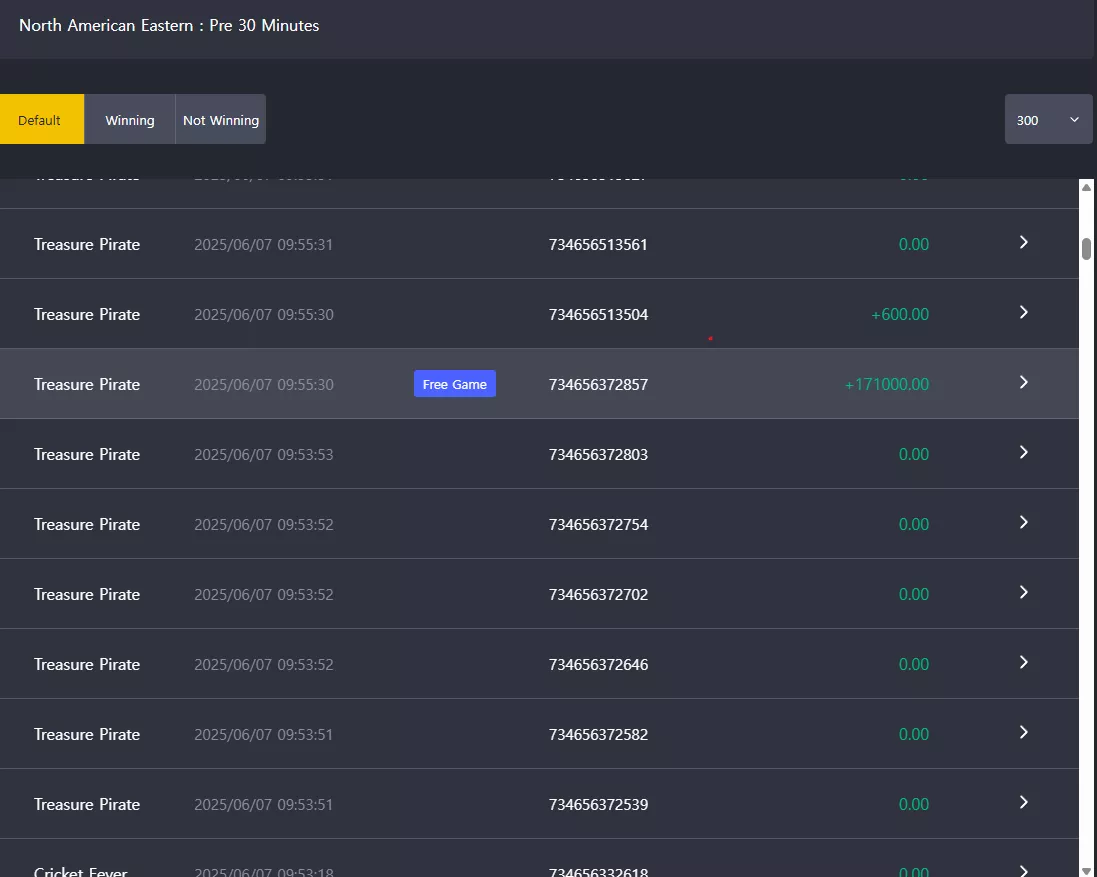Open details arrow for bet 734656372754
1097x877 pixels.
(x=1024, y=522)
